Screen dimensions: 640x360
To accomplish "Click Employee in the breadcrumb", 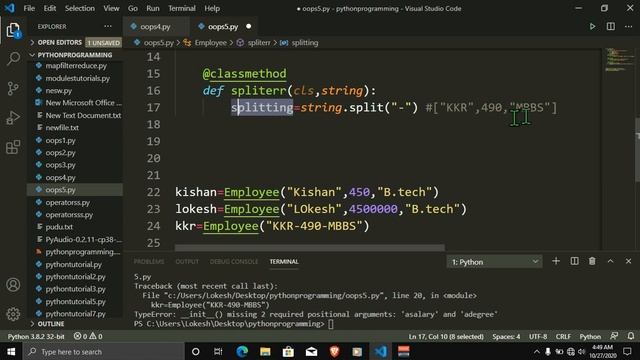I will coord(210,42).
